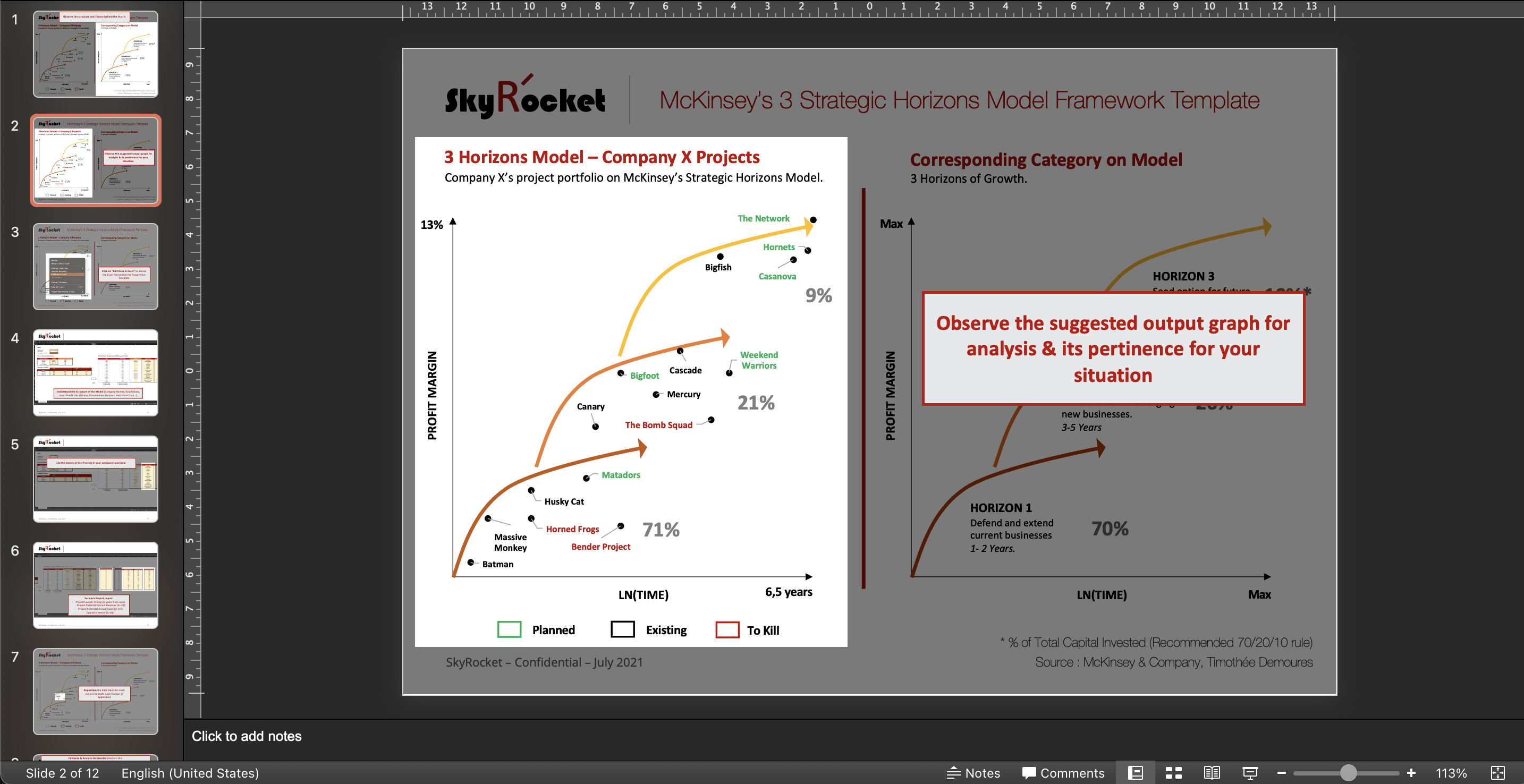Select 'The Bomb Squad' chart label
Image resolution: width=1524 pixels, height=784 pixels.
[658, 425]
